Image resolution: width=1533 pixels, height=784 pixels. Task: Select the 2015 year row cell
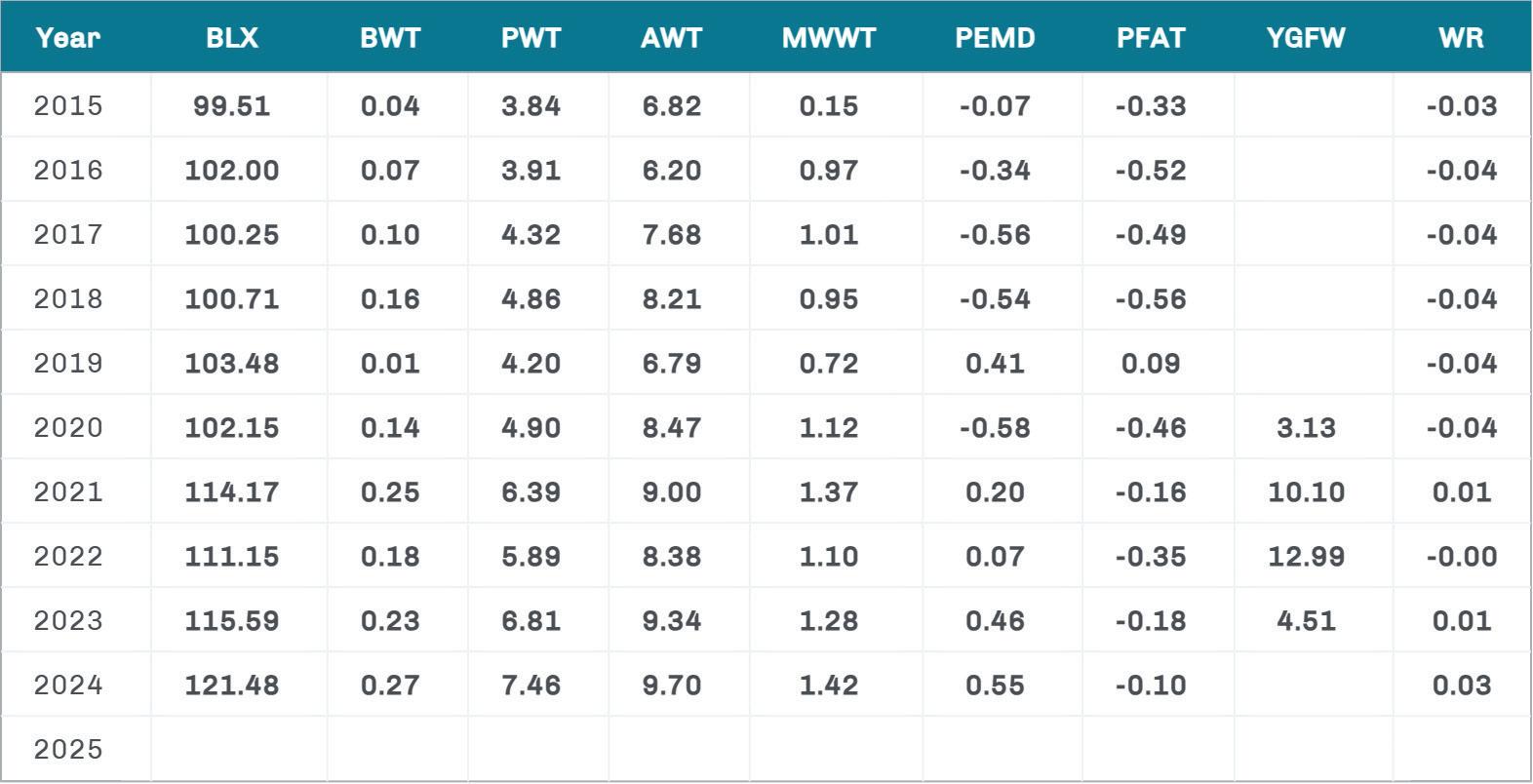(68, 105)
